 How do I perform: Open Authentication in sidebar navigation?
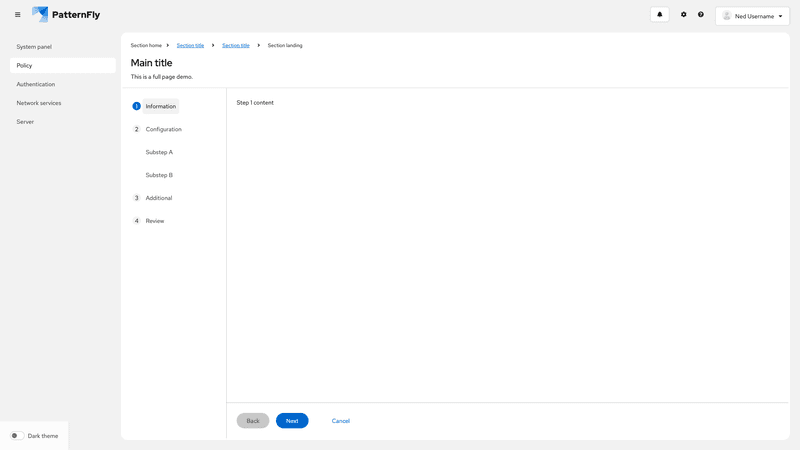click(36, 84)
